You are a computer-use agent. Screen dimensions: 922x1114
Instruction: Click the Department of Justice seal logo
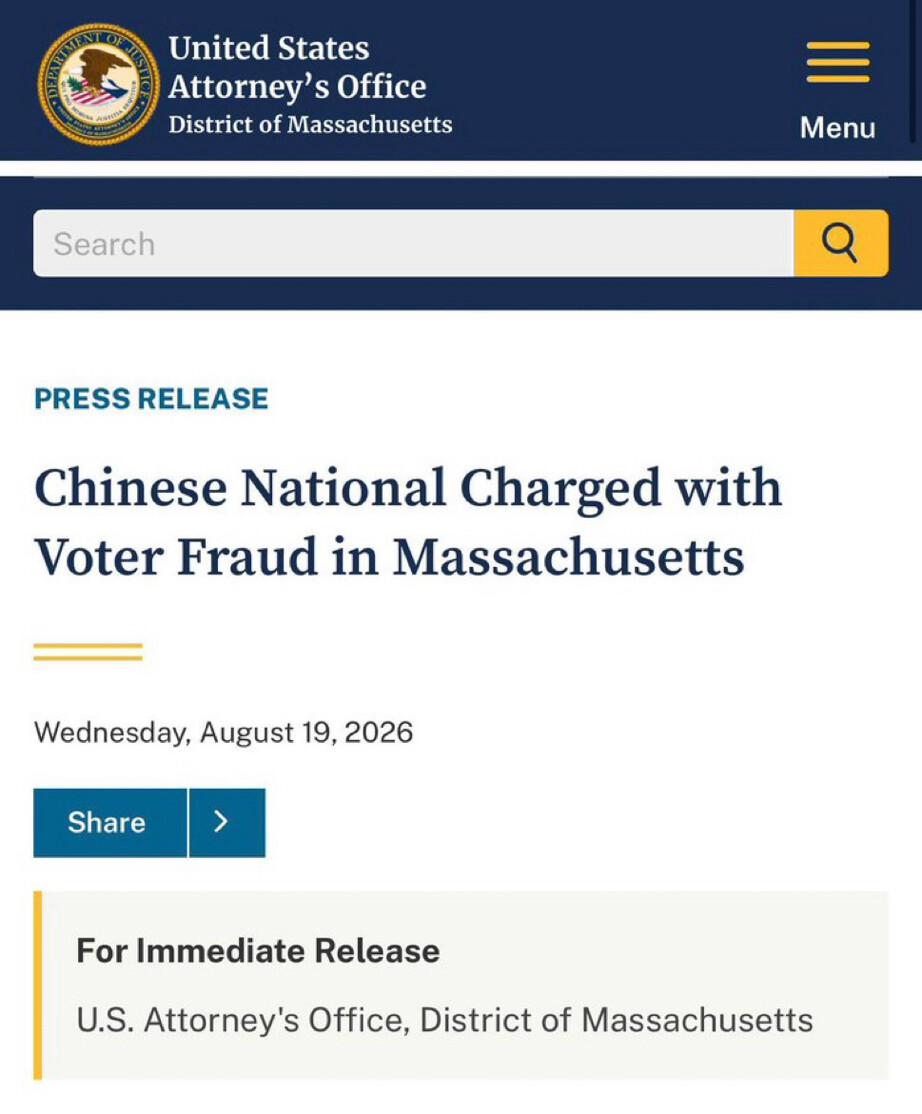coord(99,85)
